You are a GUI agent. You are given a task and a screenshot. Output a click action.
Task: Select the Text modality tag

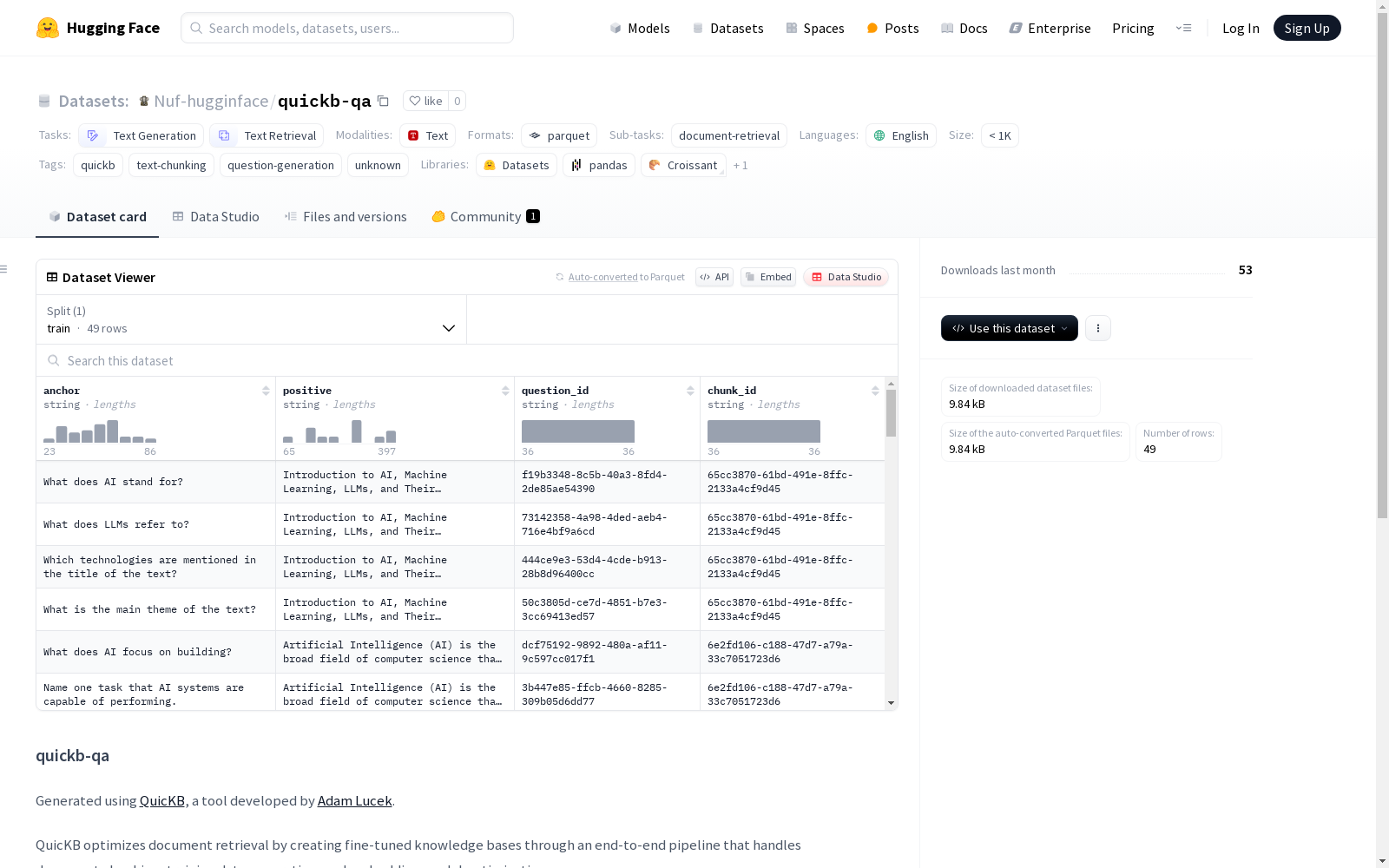click(427, 135)
